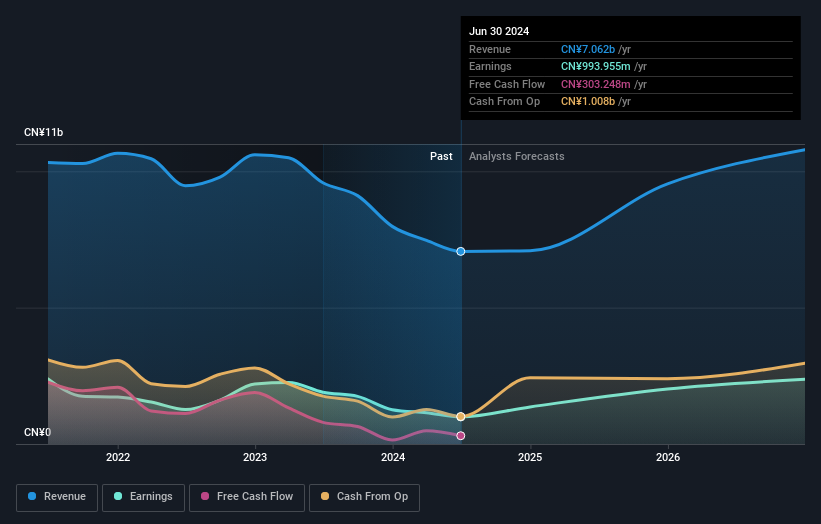This screenshot has height=524, width=821.
Task: Click the Analysts Forecasts label
Action: click(x=517, y=157)
